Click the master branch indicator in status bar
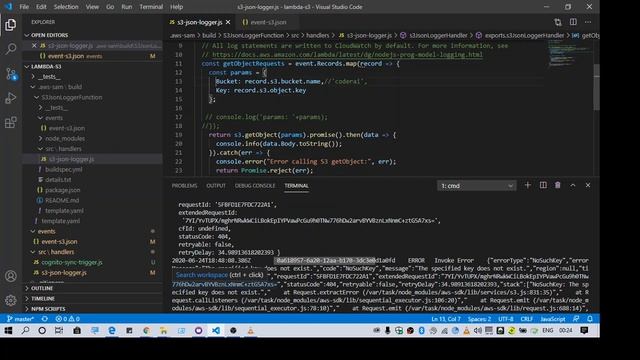The width and height of the screenshot is (640, 360). point(20,319)
